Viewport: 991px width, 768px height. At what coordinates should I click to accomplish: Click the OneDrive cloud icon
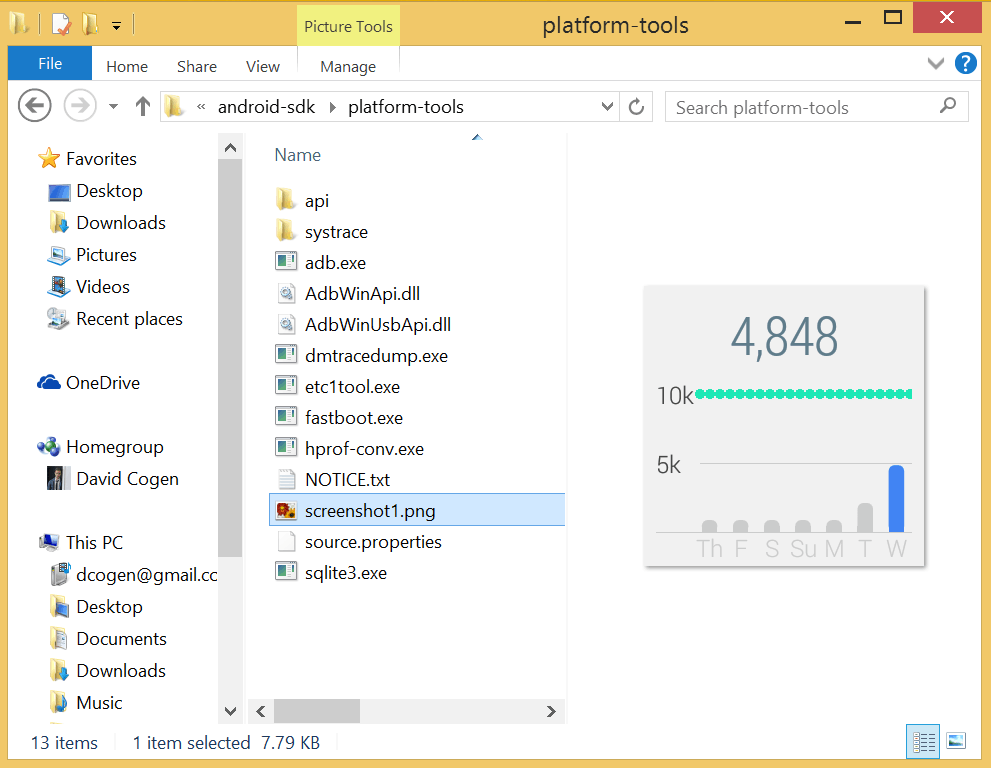48,383
